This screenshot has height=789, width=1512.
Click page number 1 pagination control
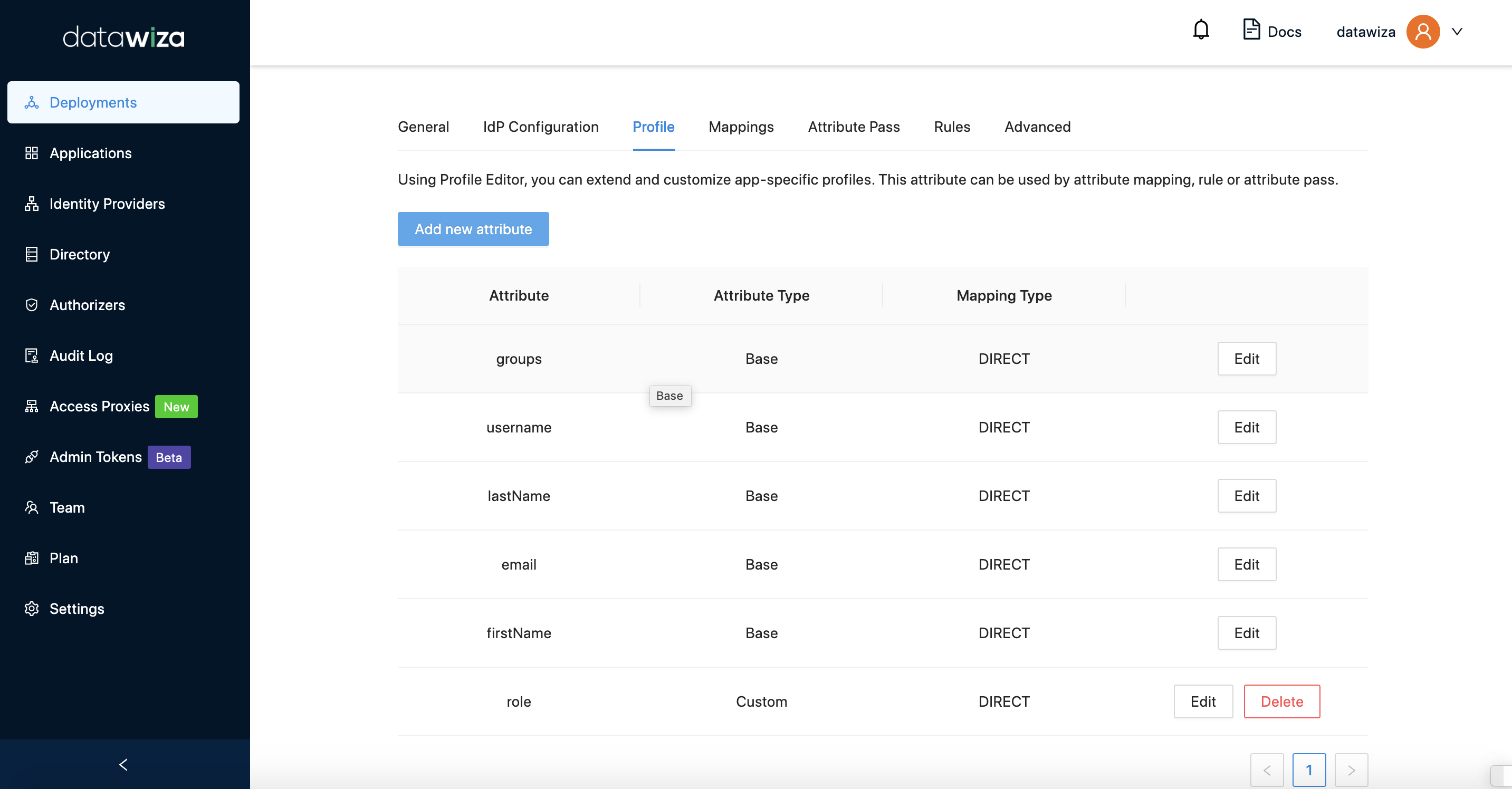1308,770
